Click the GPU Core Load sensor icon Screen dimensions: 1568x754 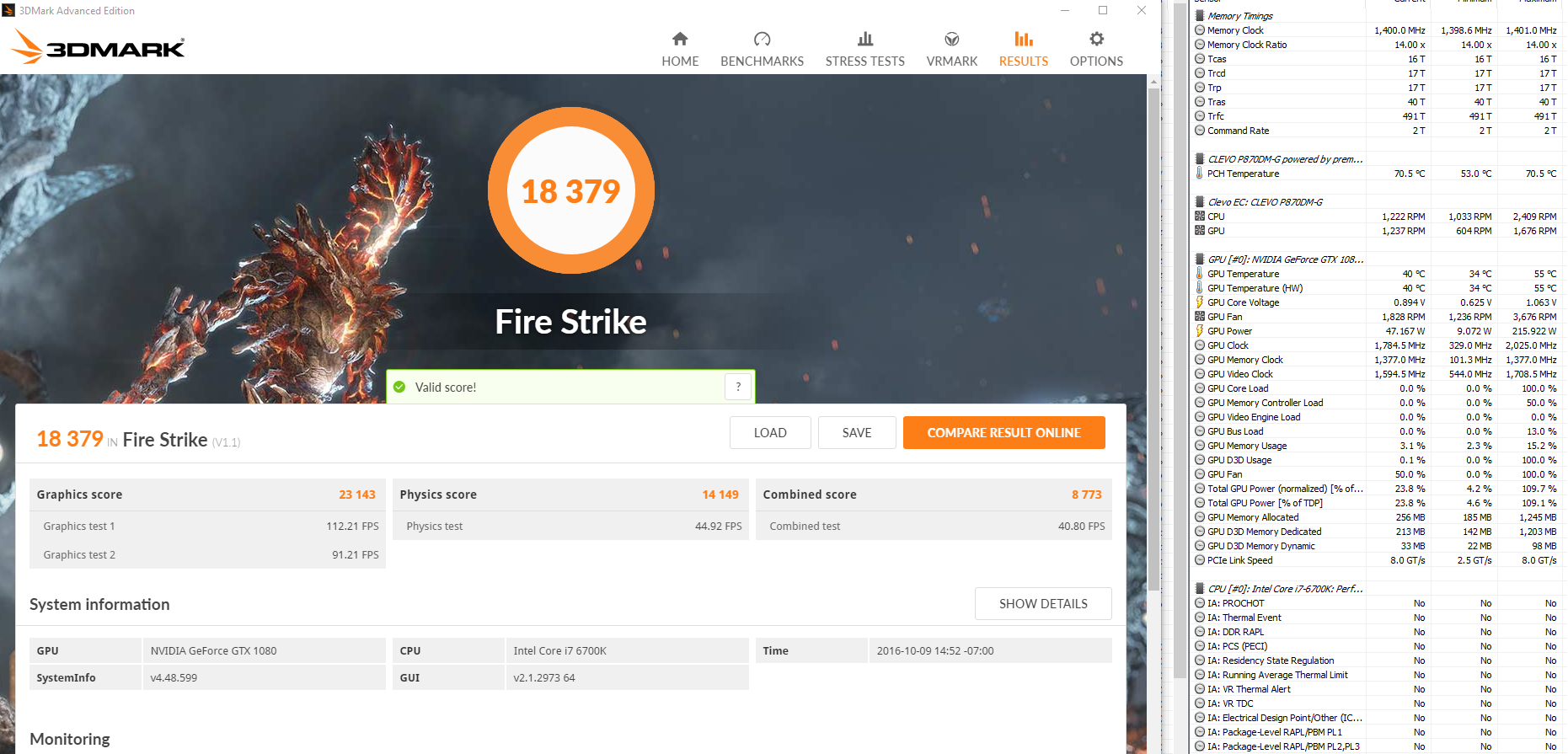click(x=1200, y=388)
